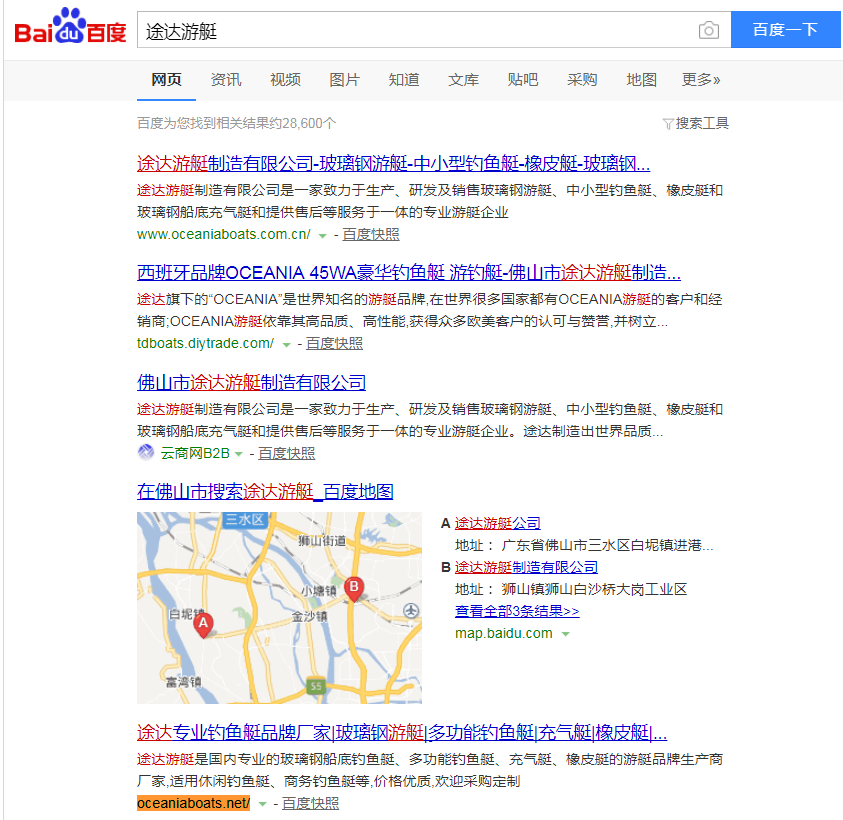Click the S5 highway badge on map
The width and height of the screenshot is (843, 820).
tap(316, 686)
